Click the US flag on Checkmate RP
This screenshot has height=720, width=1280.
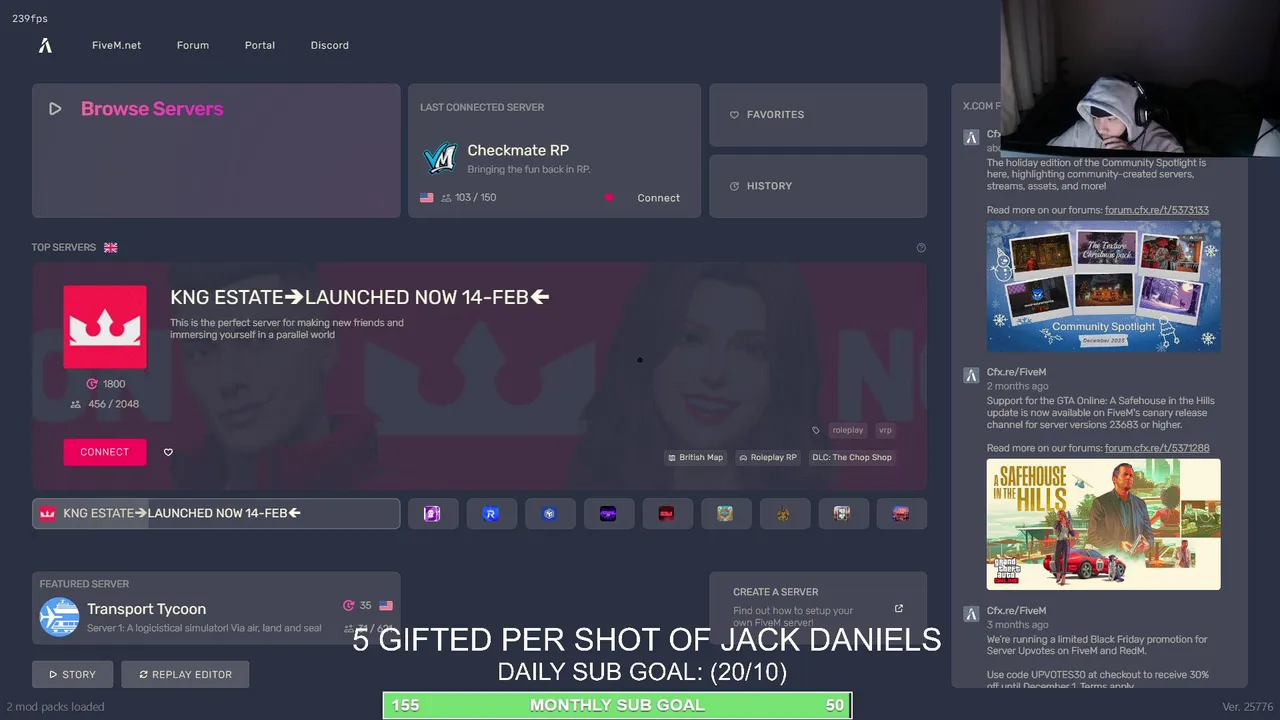(427, 198)
